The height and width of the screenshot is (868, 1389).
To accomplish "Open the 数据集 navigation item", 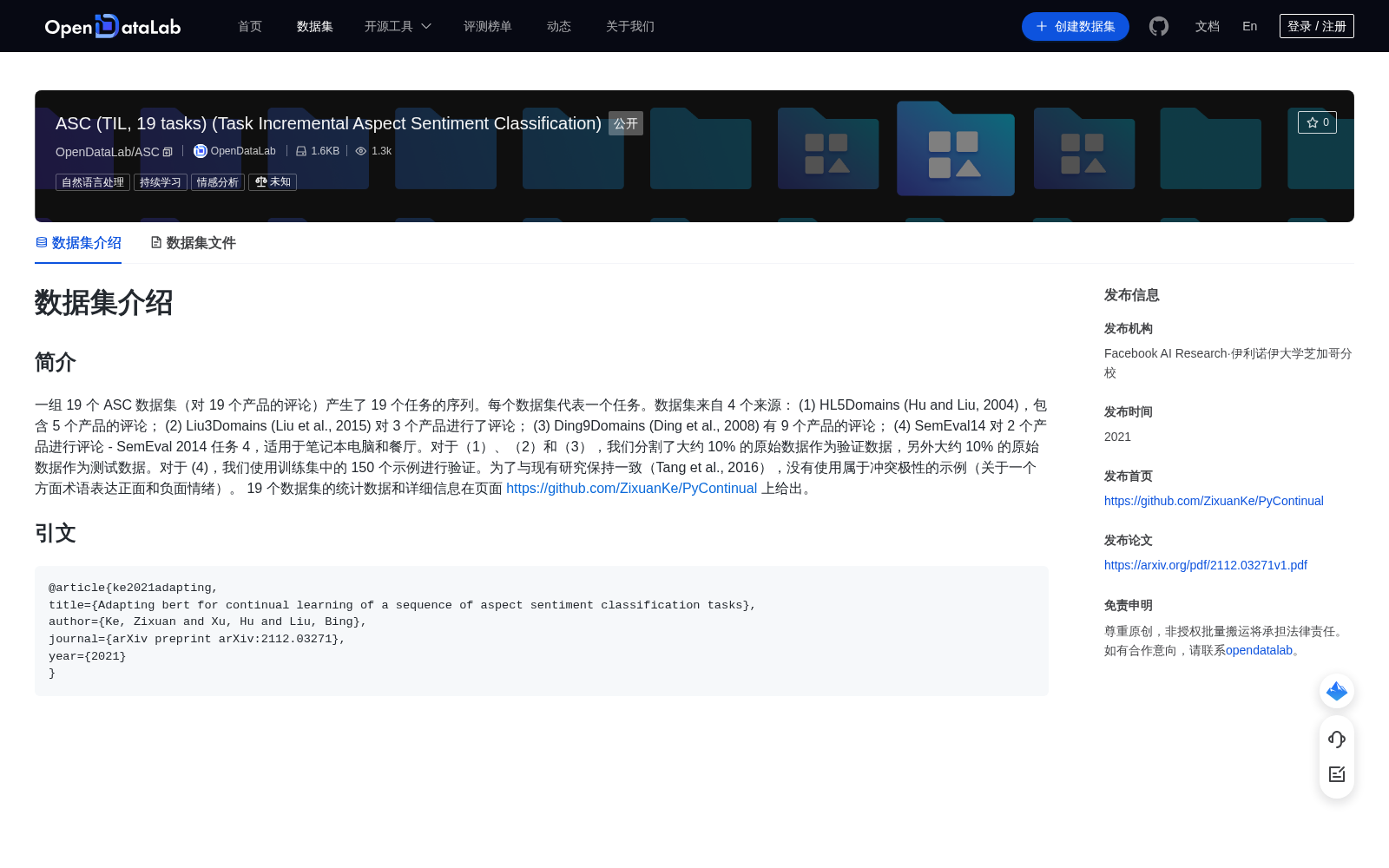I will coord(315,26).
